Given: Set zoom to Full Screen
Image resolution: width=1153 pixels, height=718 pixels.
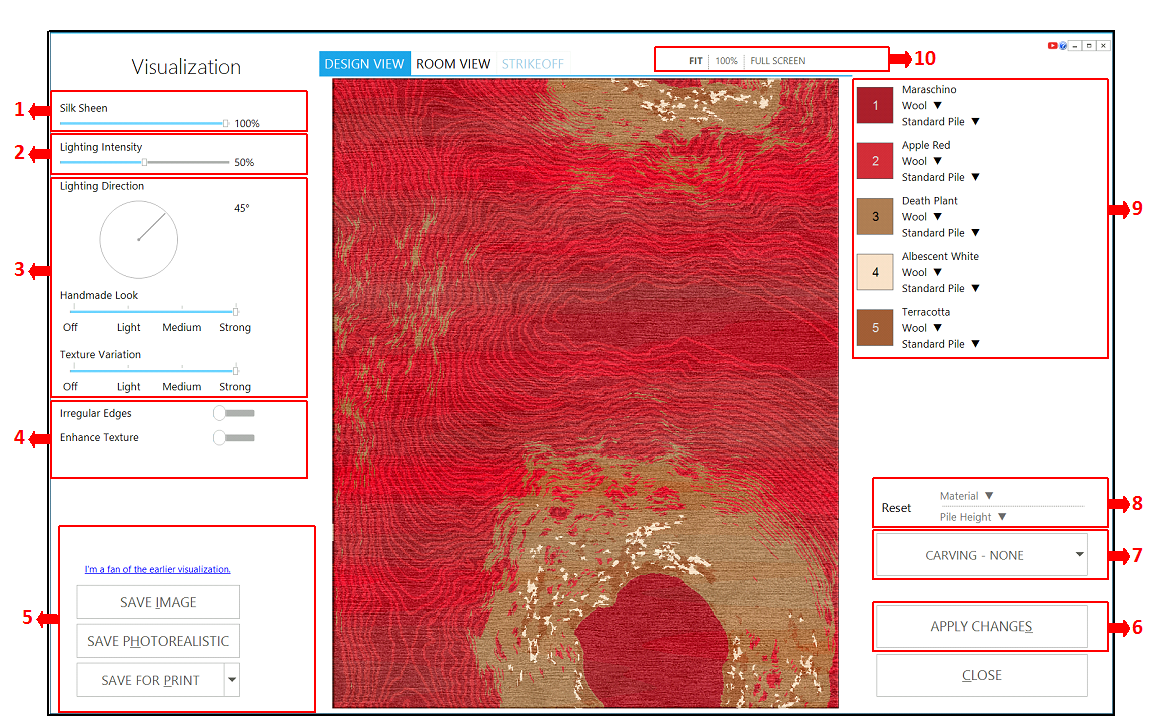Looking at the screenshot, I should 777,61.
